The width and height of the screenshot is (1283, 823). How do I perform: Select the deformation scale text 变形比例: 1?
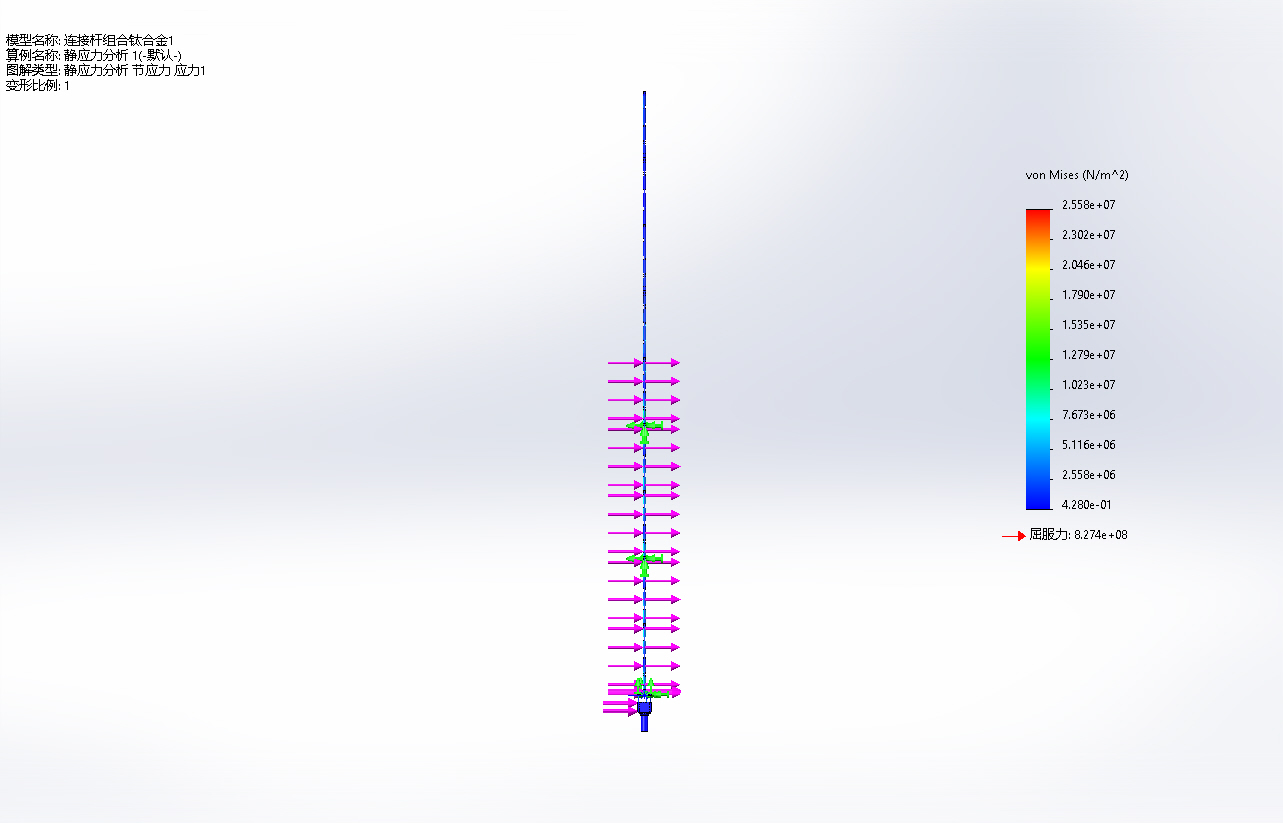click(38, 86)
